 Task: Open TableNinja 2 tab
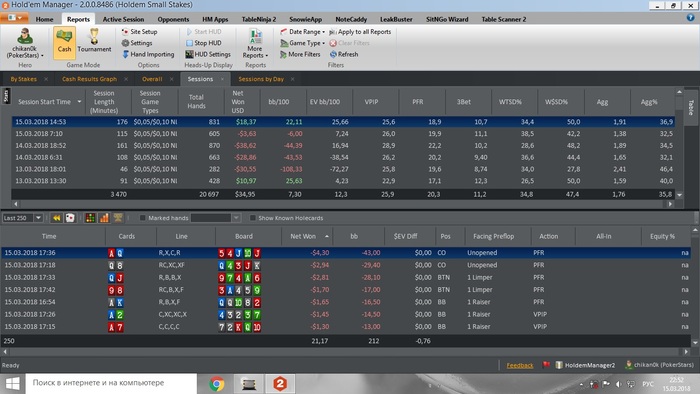tap(259, 19)
